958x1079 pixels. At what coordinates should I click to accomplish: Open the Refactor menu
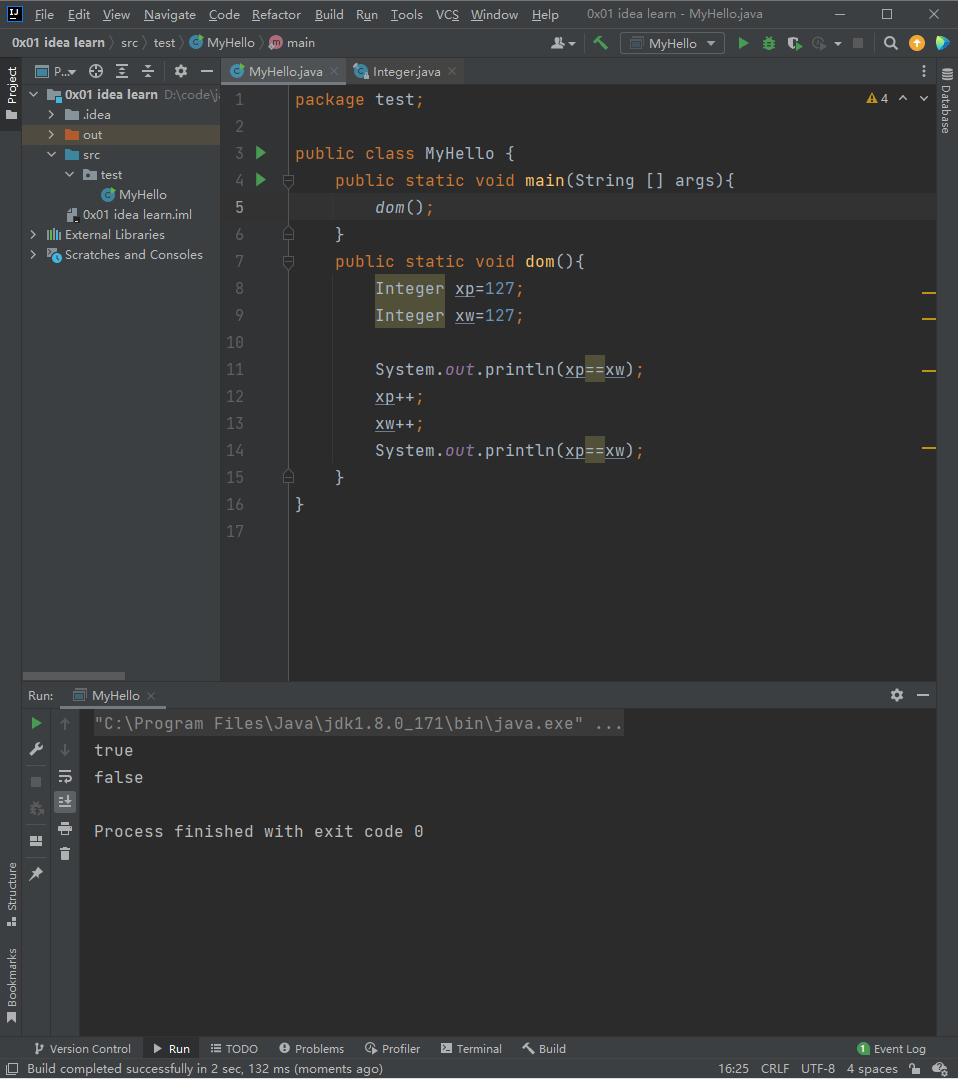point(276,14)
